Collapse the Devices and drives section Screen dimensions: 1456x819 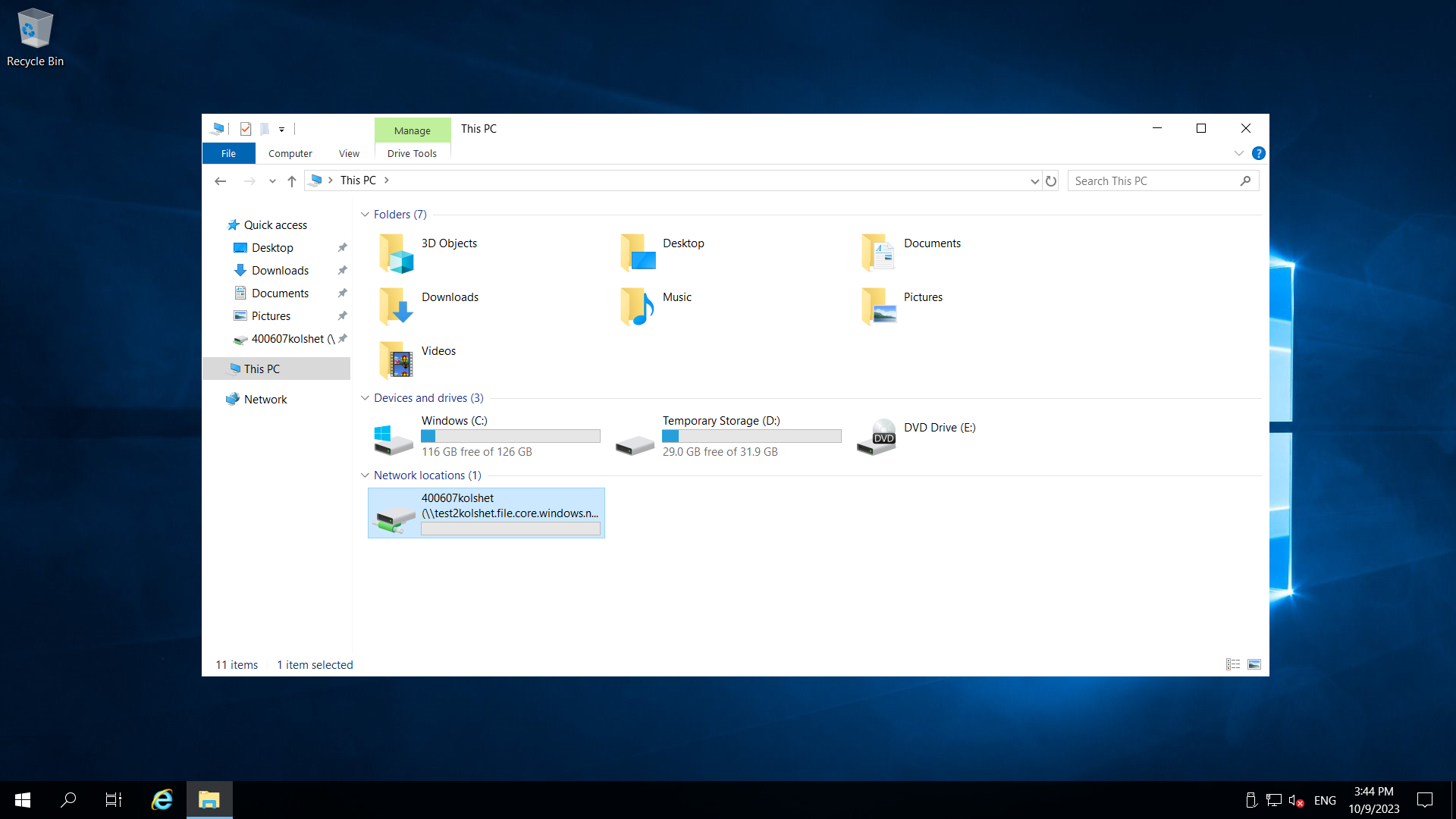click(365, 398)
